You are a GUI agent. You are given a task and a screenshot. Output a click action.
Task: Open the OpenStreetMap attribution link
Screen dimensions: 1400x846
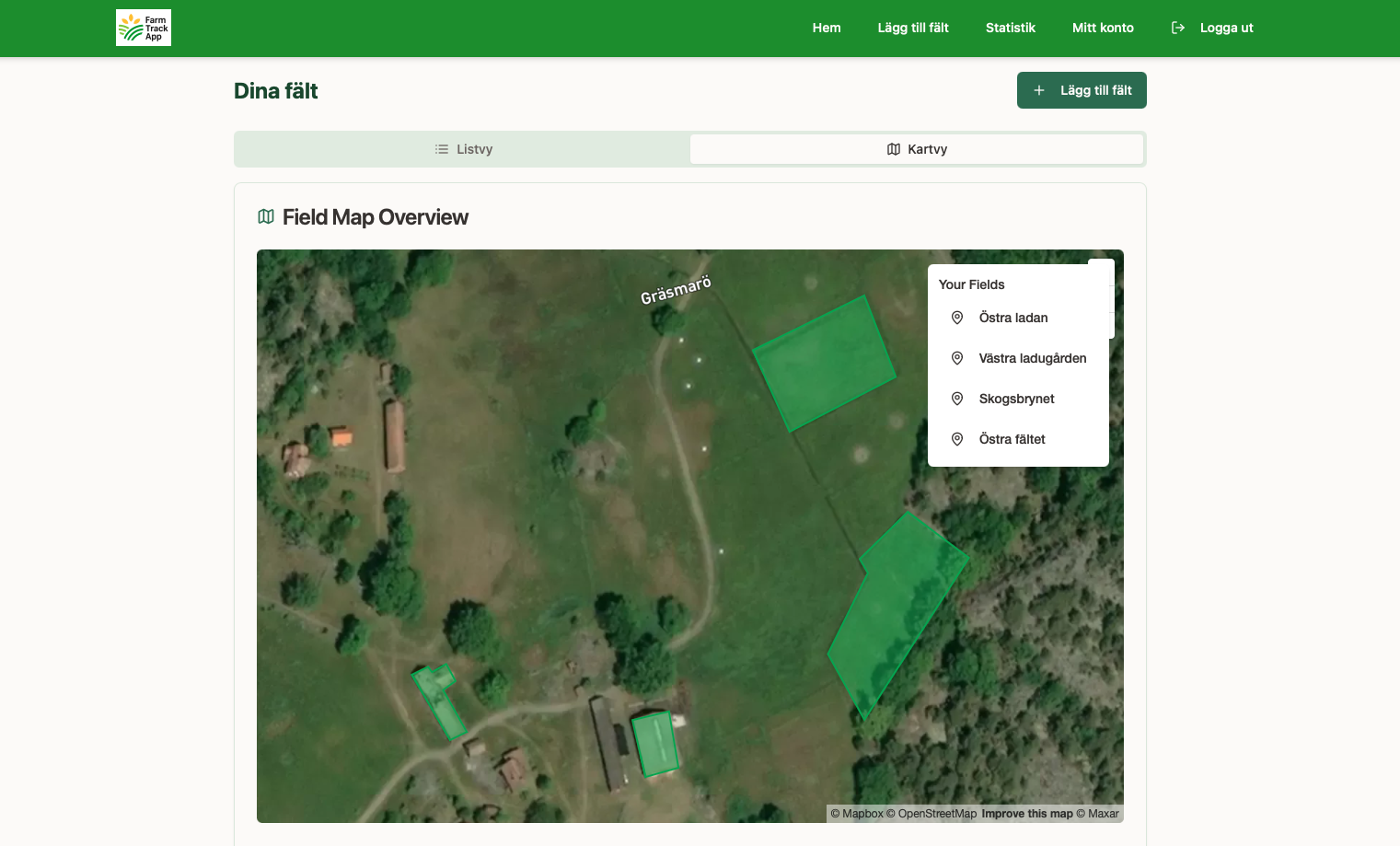click(x=931, y=814)
